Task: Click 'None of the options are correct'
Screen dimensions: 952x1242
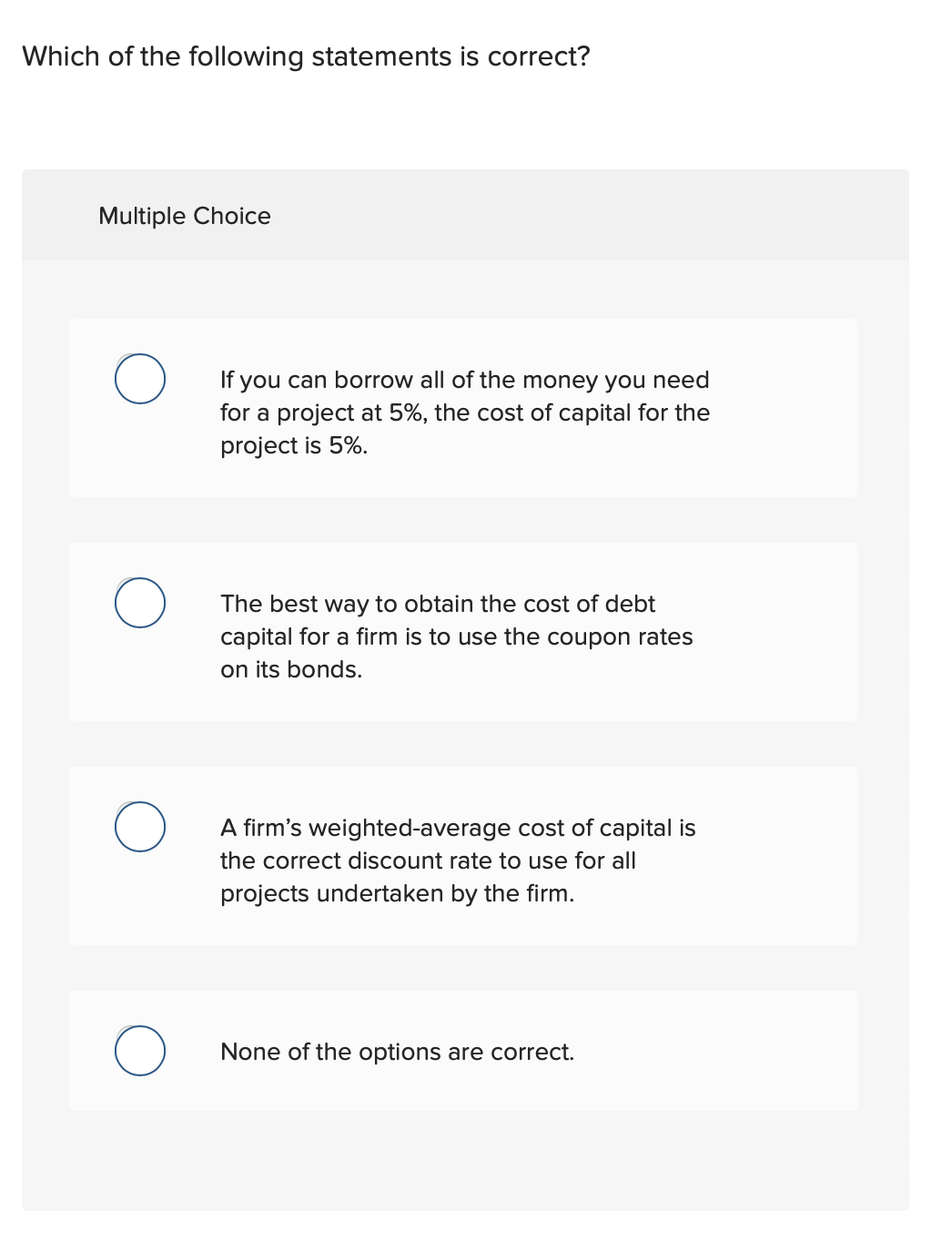Action: coord(398,1051)
